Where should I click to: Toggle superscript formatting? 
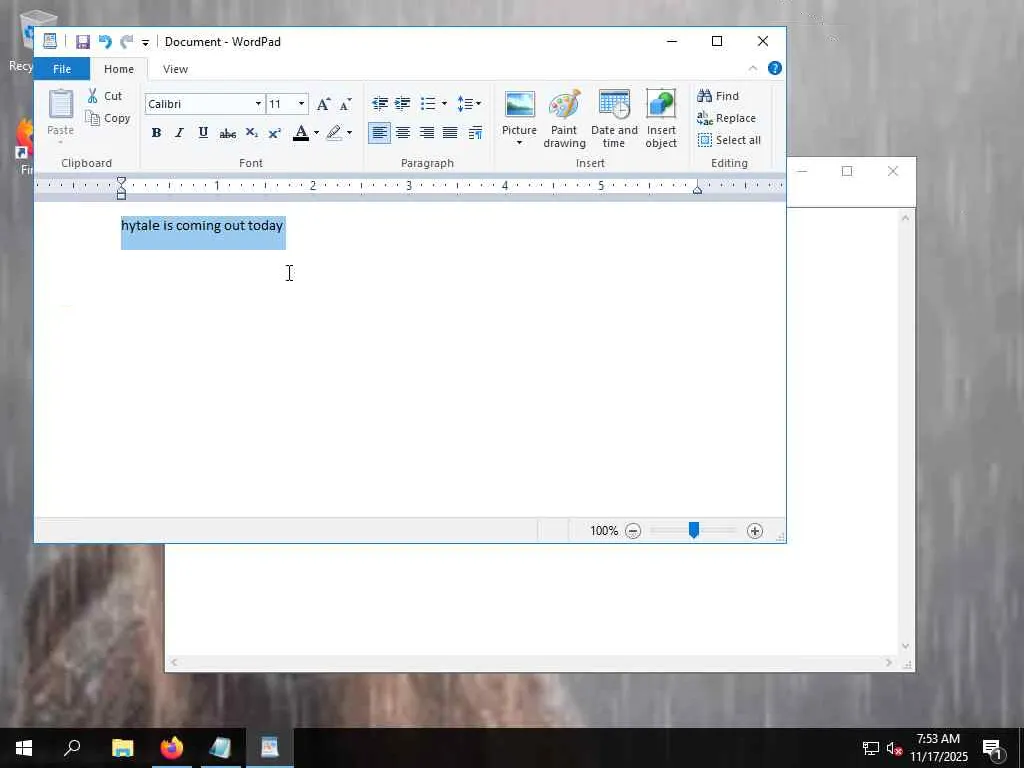275,133
